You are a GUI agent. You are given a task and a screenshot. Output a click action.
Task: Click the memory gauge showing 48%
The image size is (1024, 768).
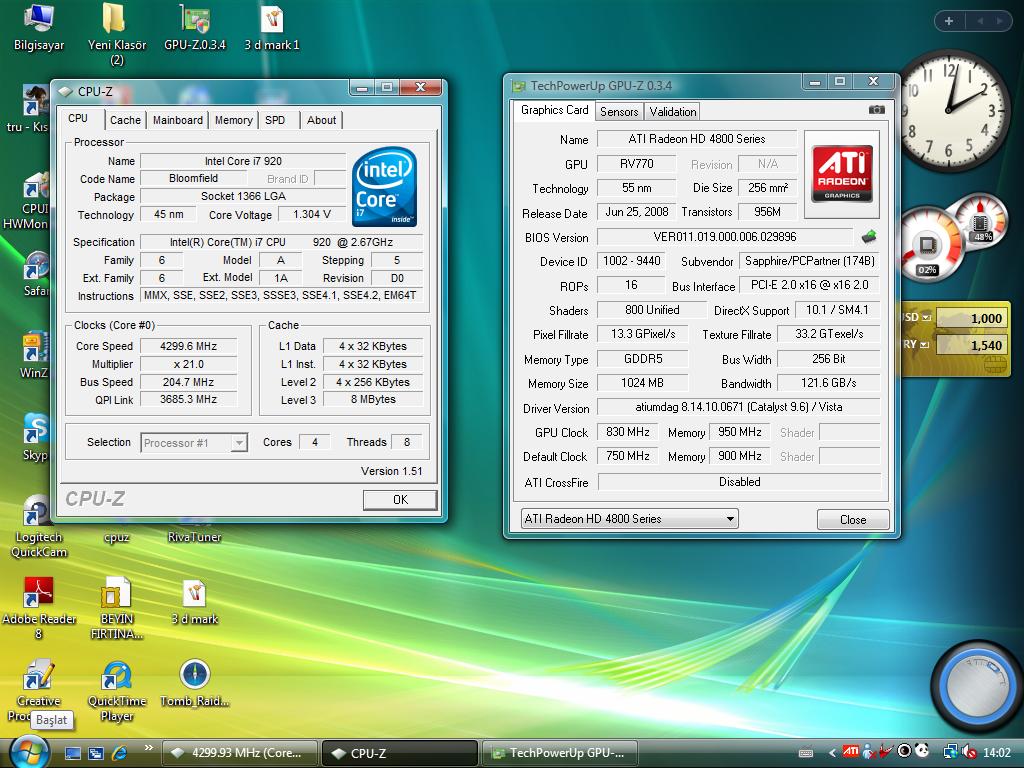pyautogui.click(x=982, y=221)
